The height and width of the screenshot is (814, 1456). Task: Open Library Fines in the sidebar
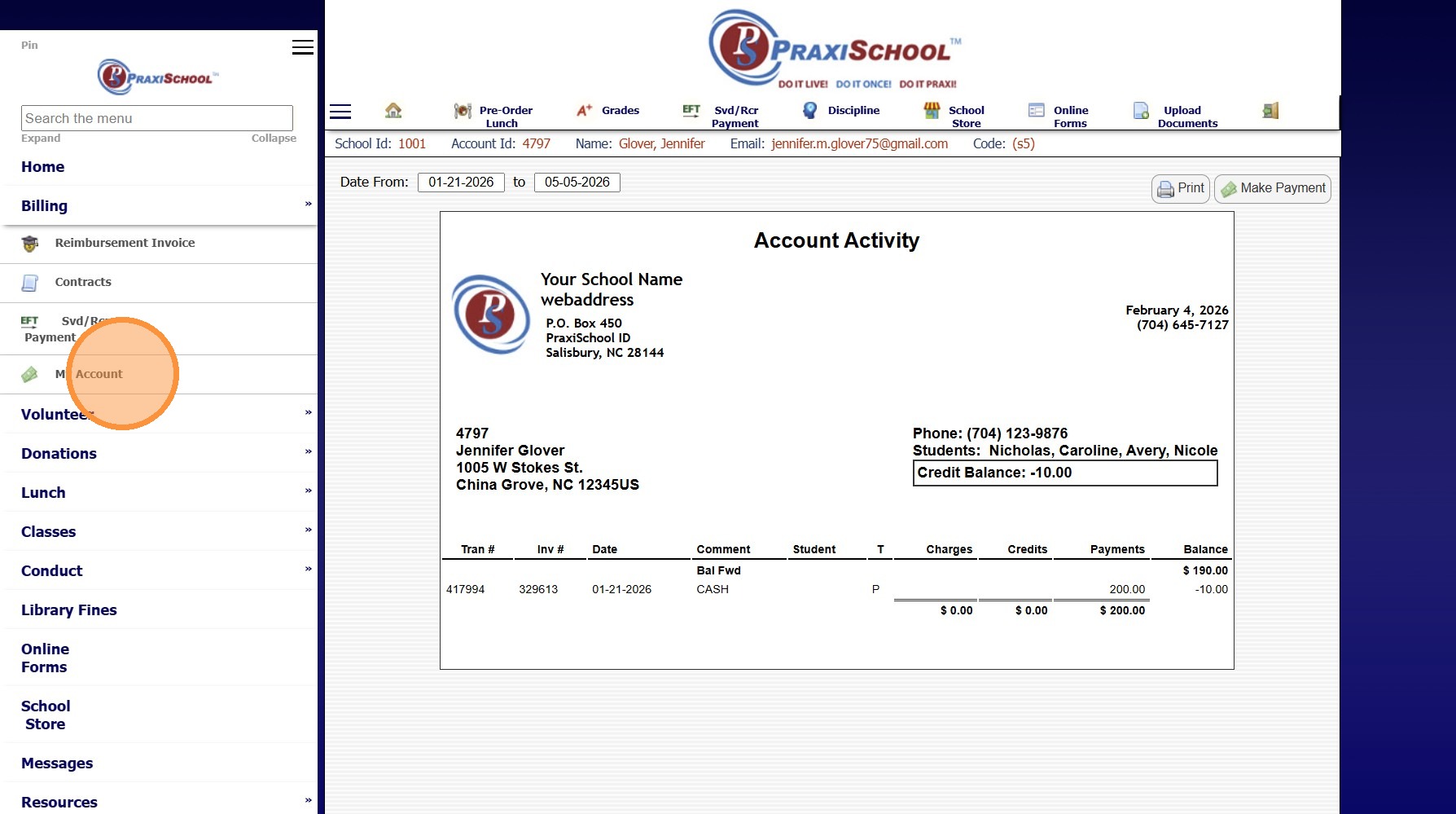[68, 610]
